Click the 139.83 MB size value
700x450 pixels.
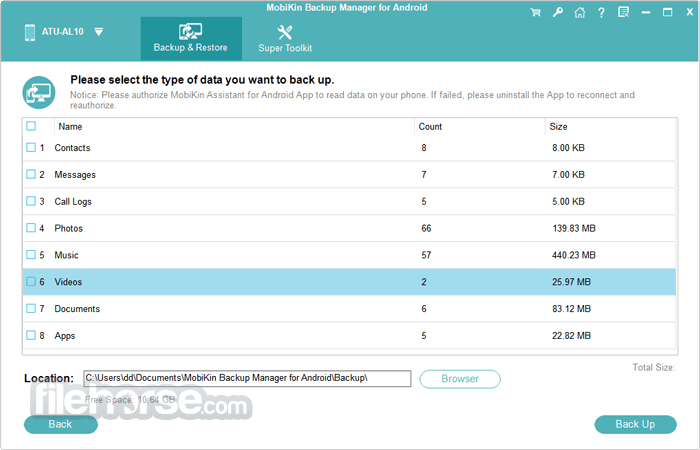point(574,229)
